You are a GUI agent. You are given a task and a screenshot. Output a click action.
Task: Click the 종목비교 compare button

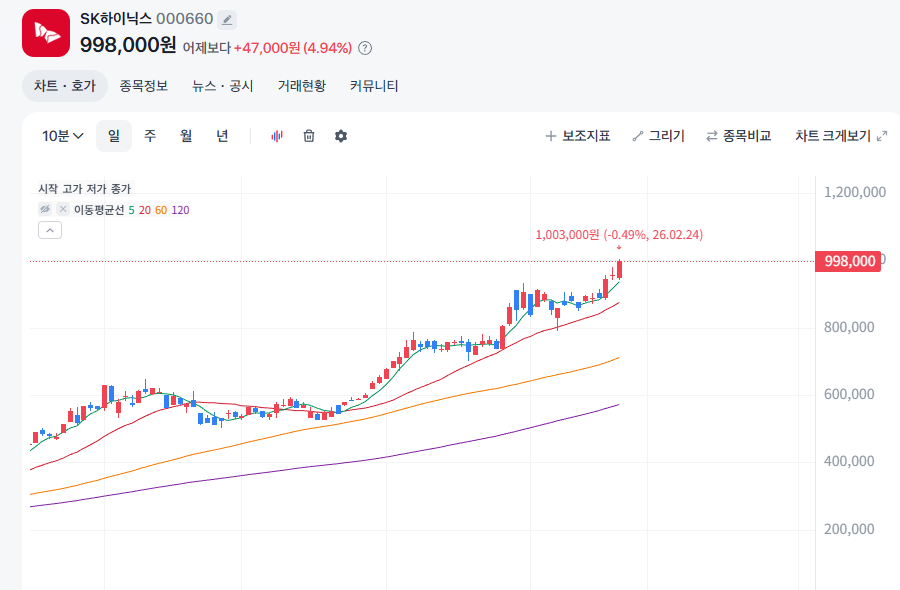coord(739,136)
